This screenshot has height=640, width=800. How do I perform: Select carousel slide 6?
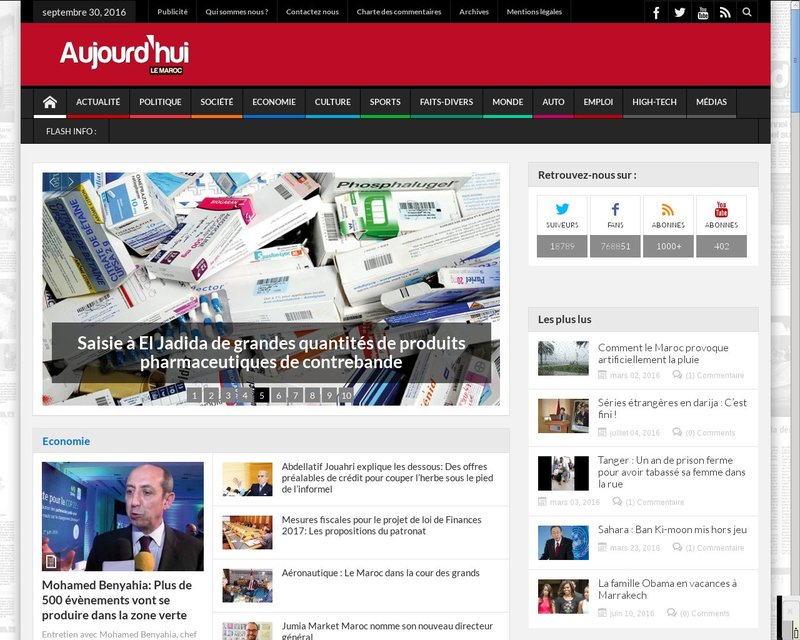tap(279, 396)
